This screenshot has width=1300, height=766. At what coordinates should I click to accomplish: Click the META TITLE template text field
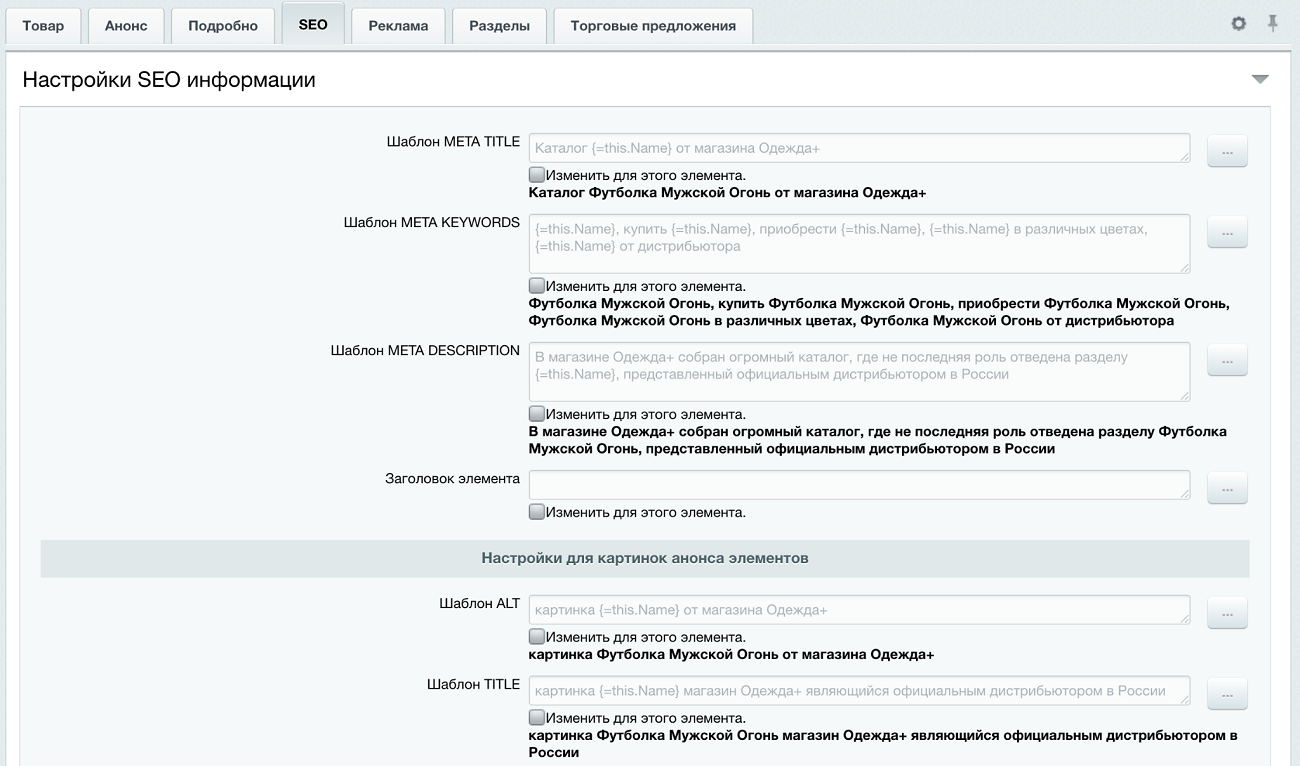[860, 146]
